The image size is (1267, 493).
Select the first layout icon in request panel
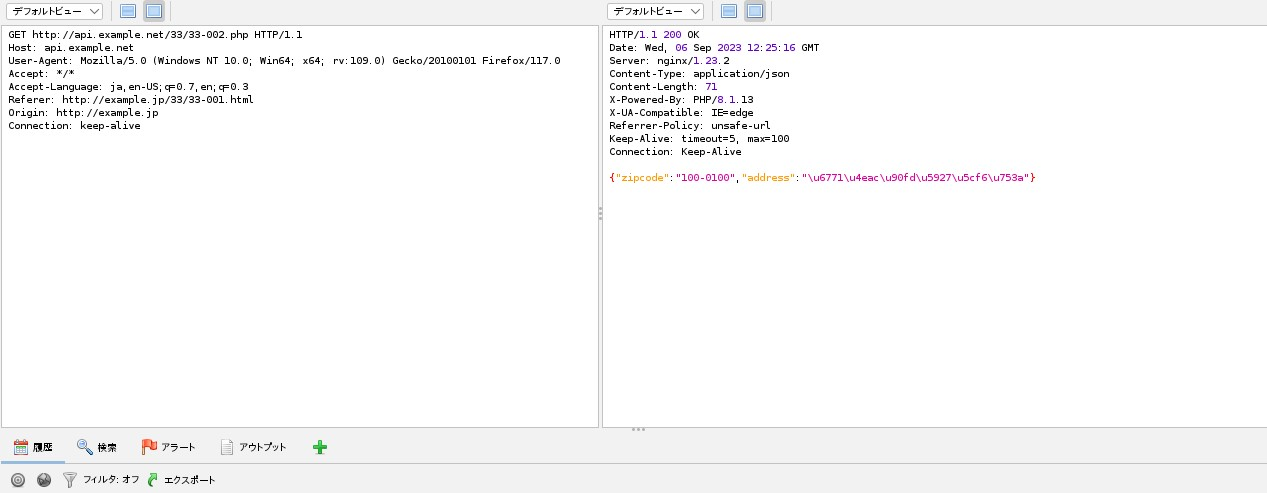click(128, 11)
